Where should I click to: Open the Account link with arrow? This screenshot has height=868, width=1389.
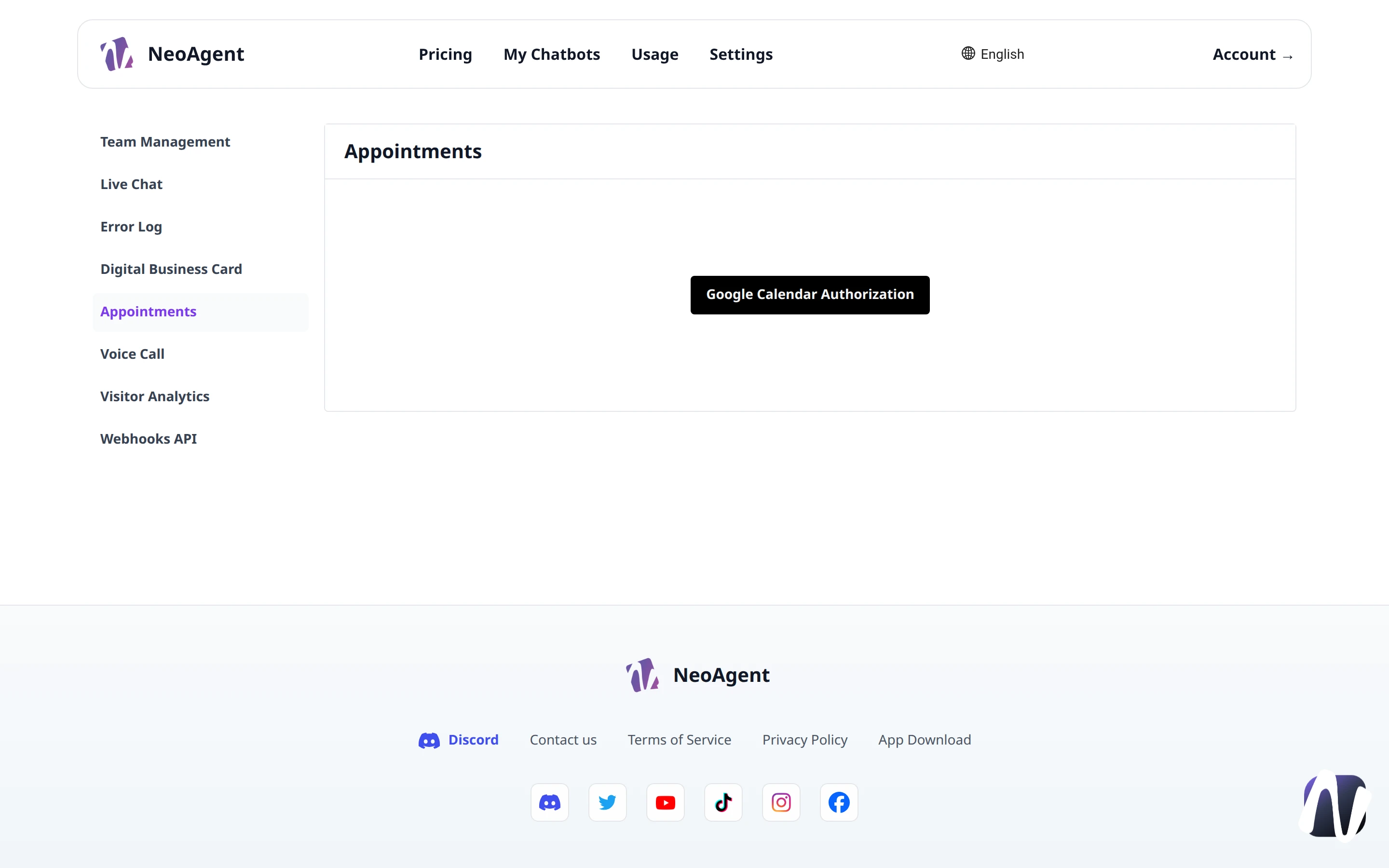coord(1253,54)
